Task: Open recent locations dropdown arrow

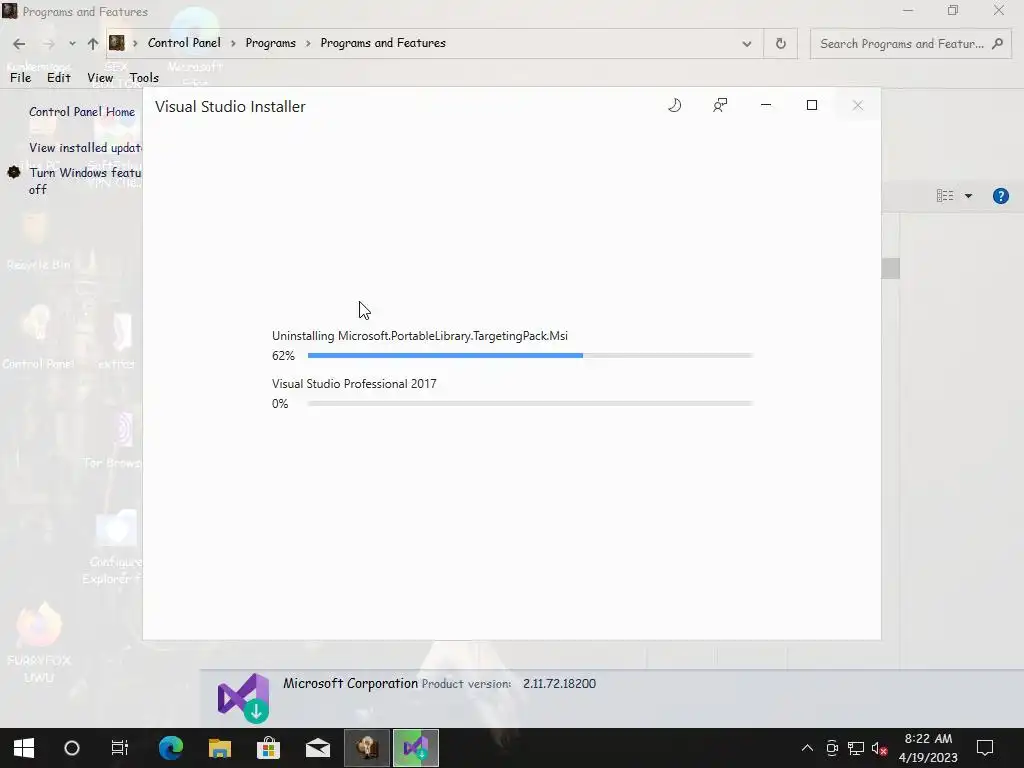Action: [x=72, y=44]
